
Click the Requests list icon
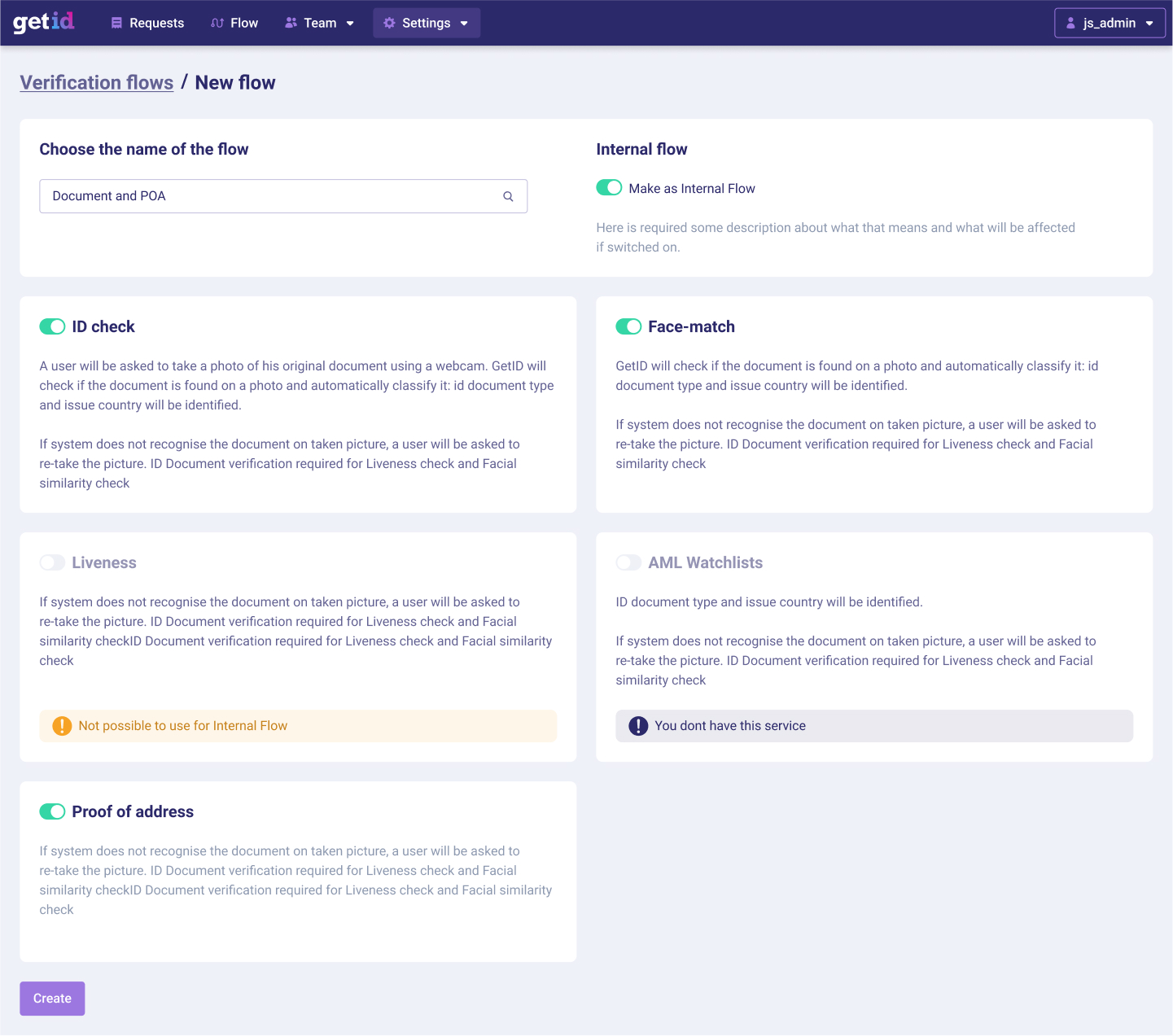[x=116, y=23]
